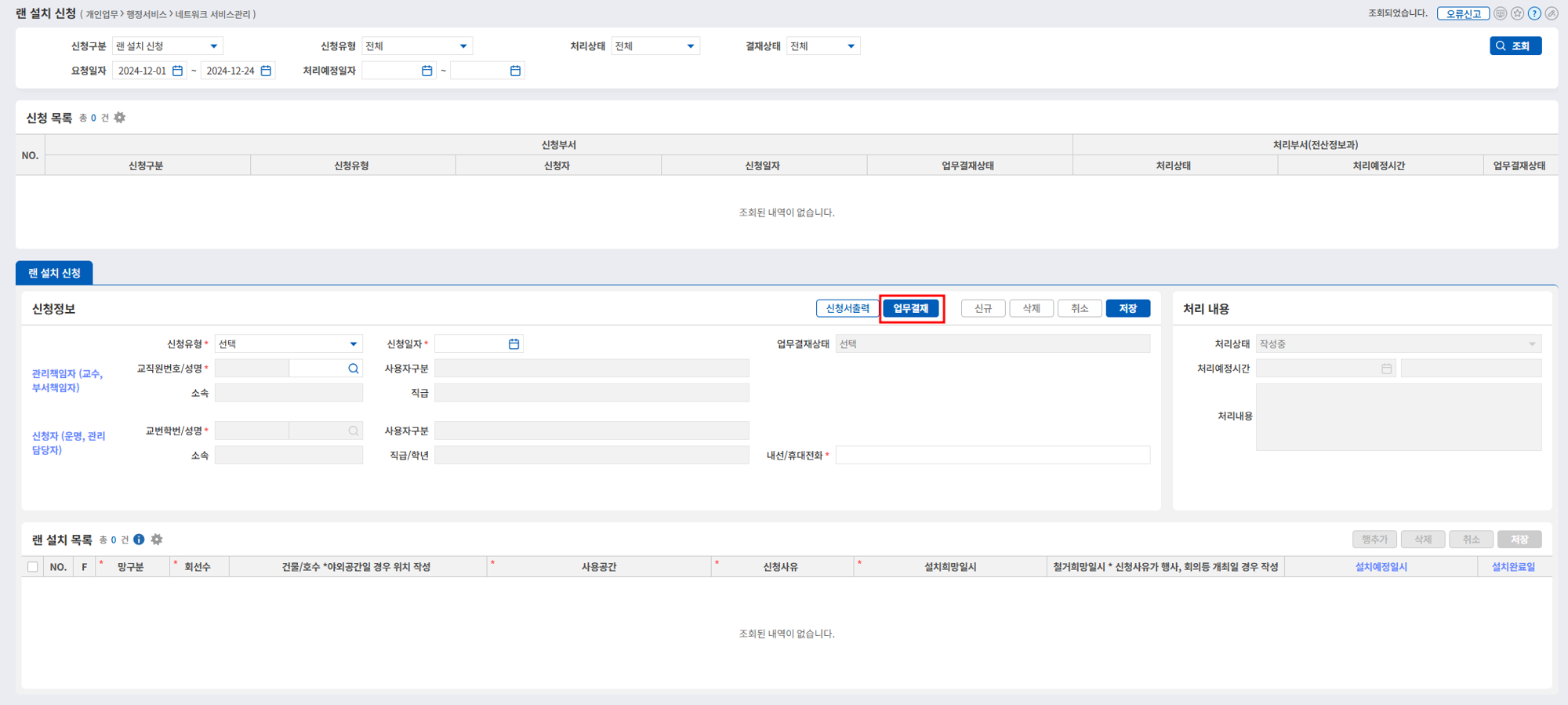Click the 오류신고 link button
The height and width of the screenshot is (705, 1568).
pos(1462,13)
